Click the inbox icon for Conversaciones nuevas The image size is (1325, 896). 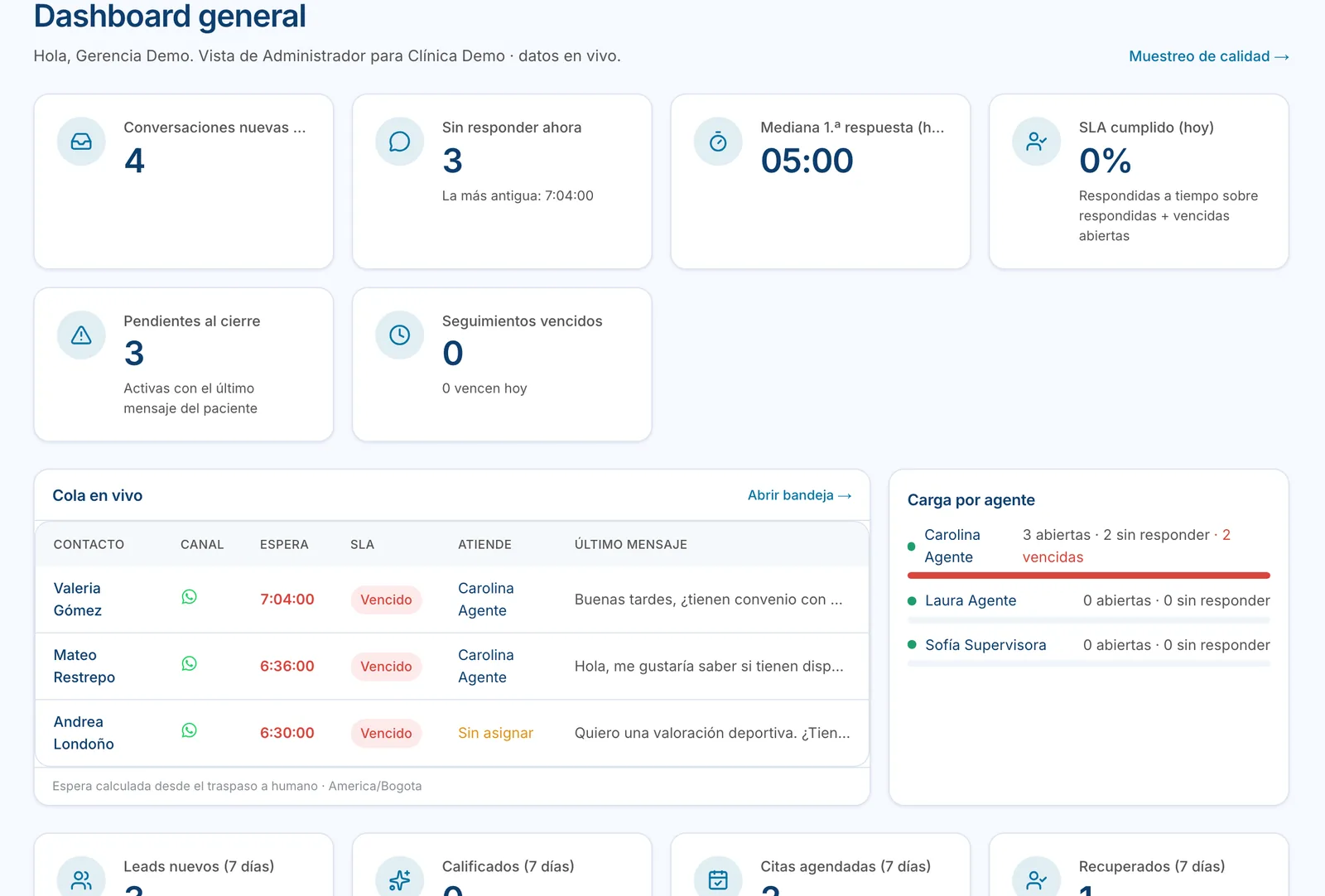point(81,142)
